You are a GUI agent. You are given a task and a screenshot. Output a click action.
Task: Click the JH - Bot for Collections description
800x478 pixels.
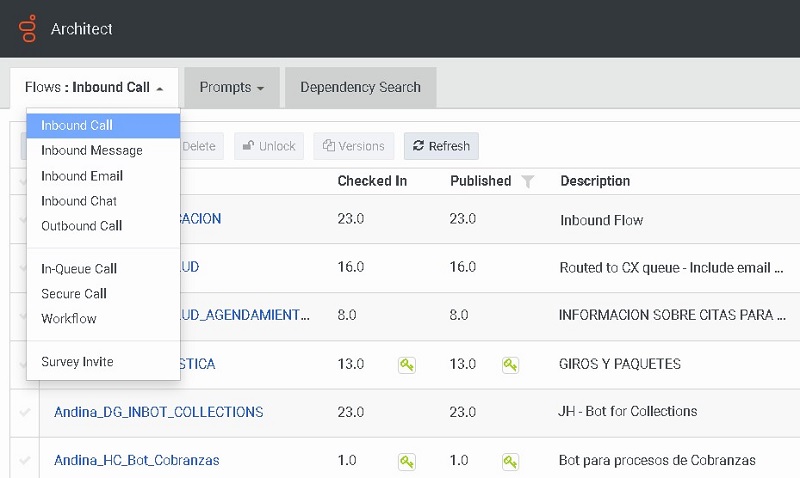pyautogui.click(x=628, y=411)
